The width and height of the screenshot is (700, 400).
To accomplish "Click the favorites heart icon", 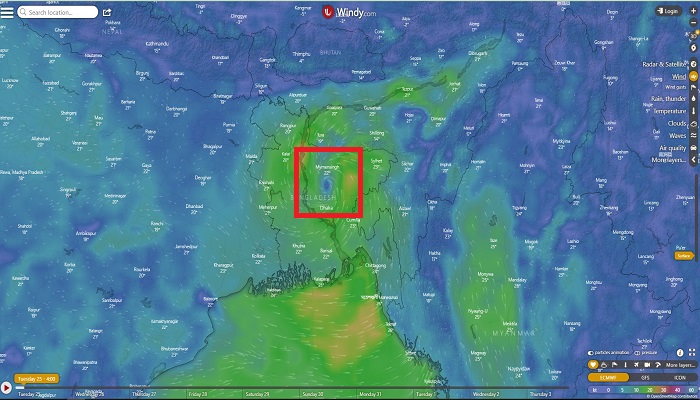I will 593,365.
